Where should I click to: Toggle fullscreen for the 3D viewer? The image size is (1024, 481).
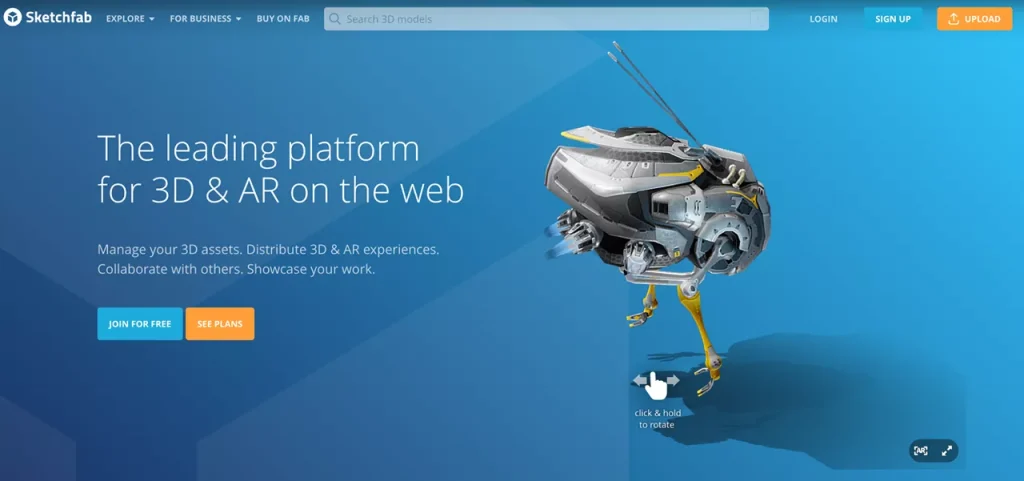[946, 450]
